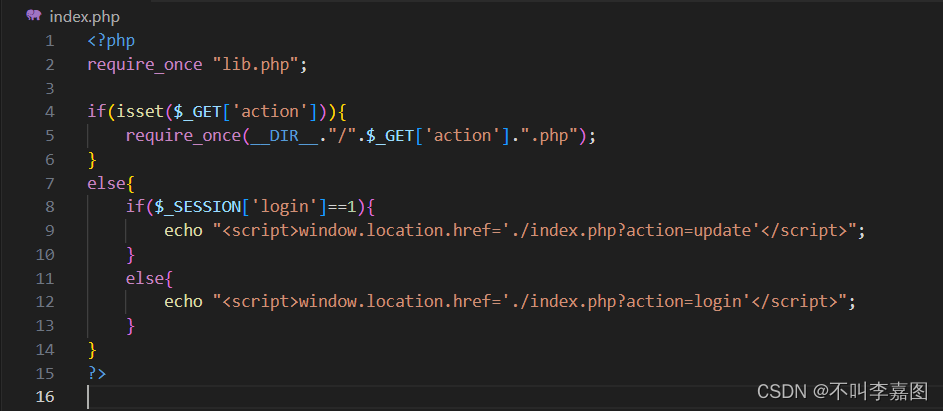Click the closing brace on line 6

click(92, 160)
